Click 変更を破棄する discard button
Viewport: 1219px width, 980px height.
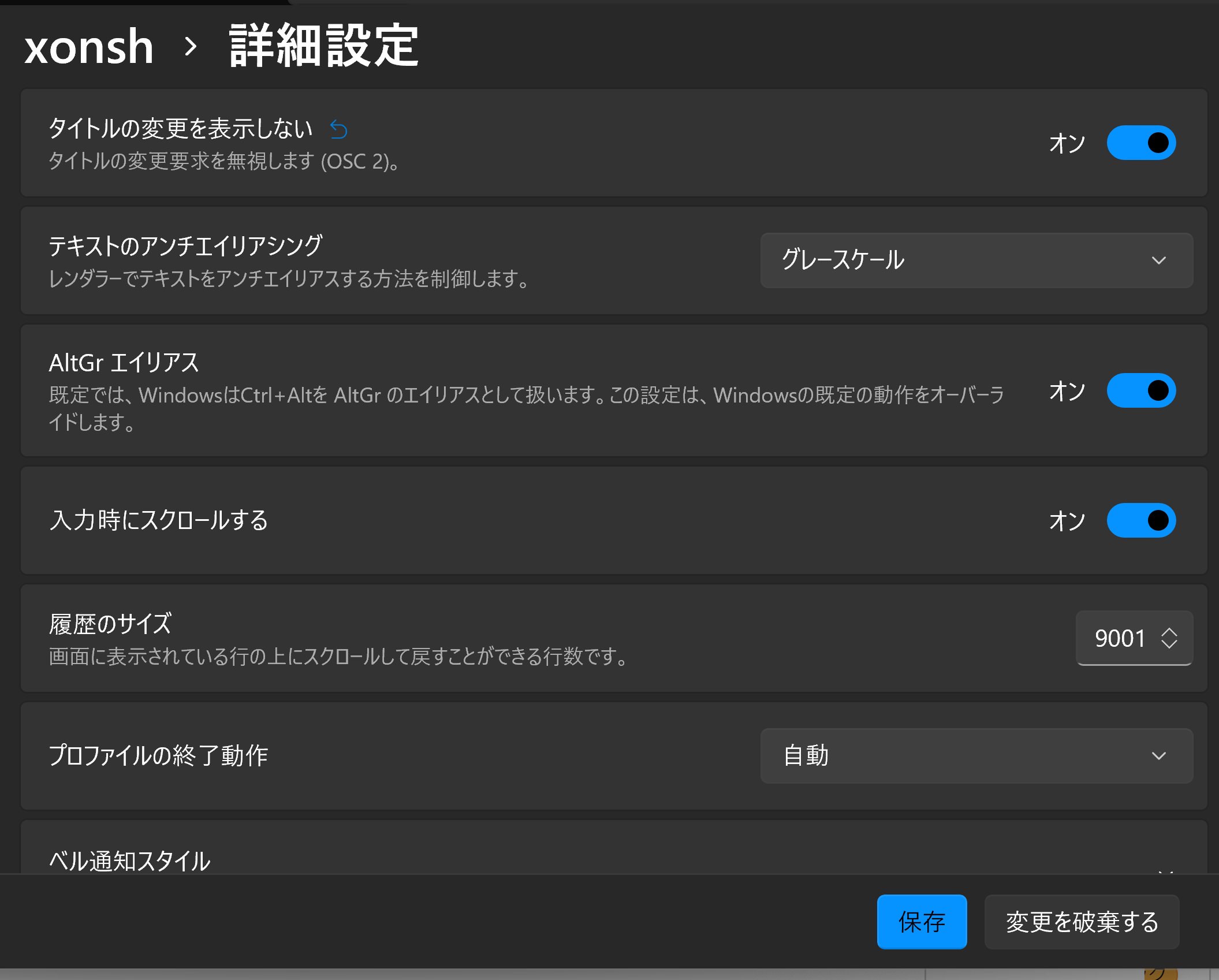pos(1082,922)
